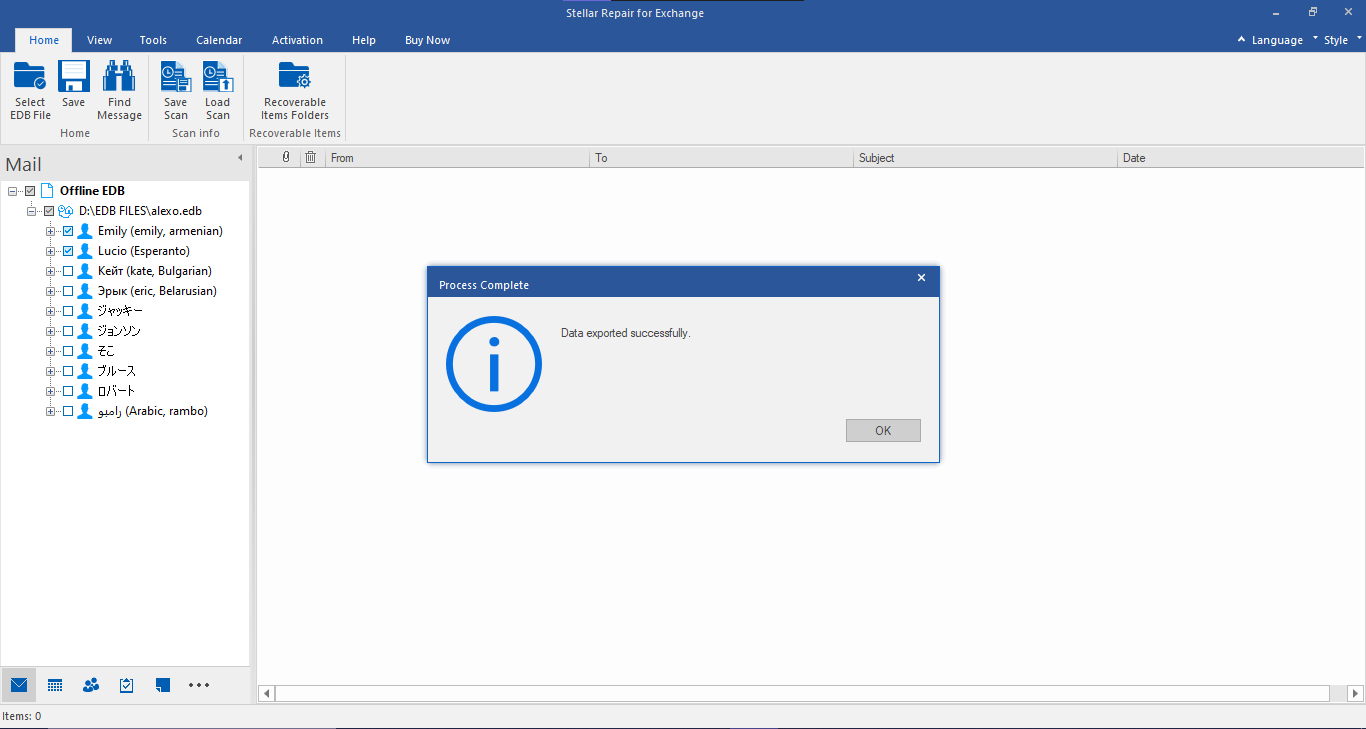Sort by the To column header
The width and height of the screenshot is (1366, 729).
click(722, 158)
